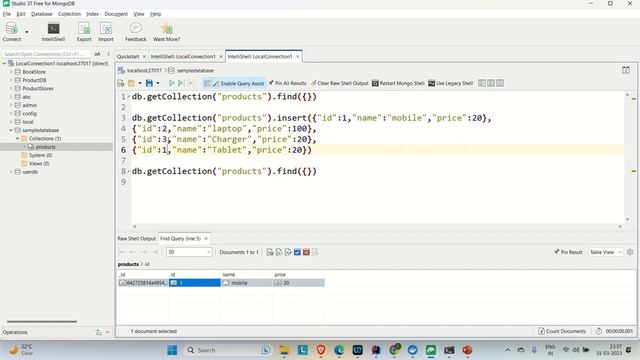
Task: Open the Connect toolbar button
Action: (x=12, y=32)
